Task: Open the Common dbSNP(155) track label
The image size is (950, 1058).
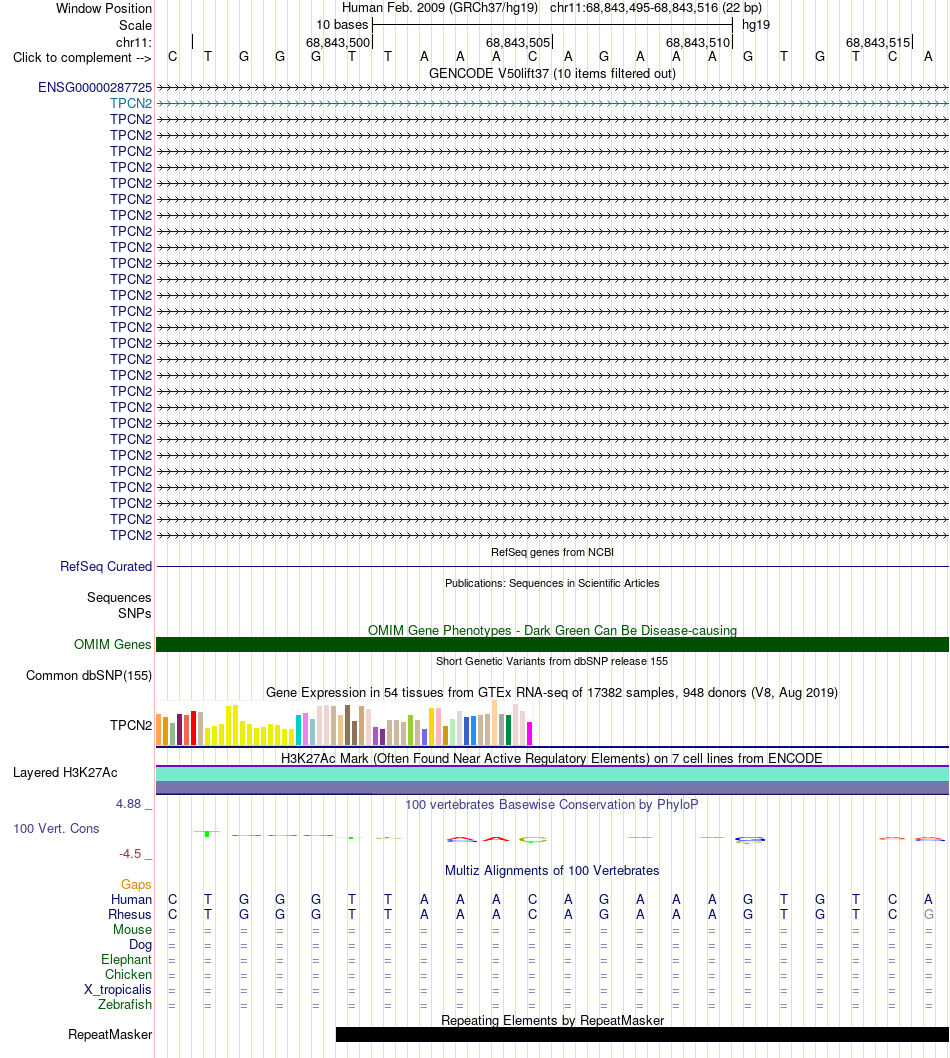Action: point(89,675)
